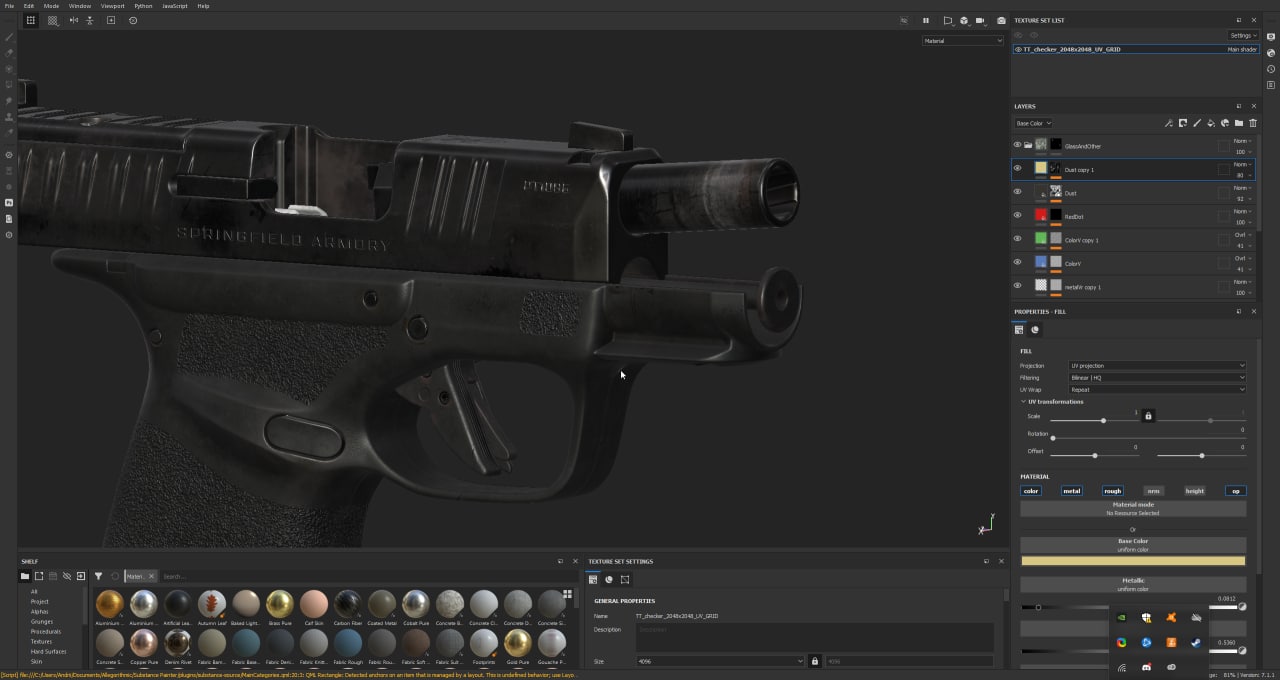The height and width of the screenshot is (680, 1280).
Task: Open the Edit menu
Action: [29, 6]
